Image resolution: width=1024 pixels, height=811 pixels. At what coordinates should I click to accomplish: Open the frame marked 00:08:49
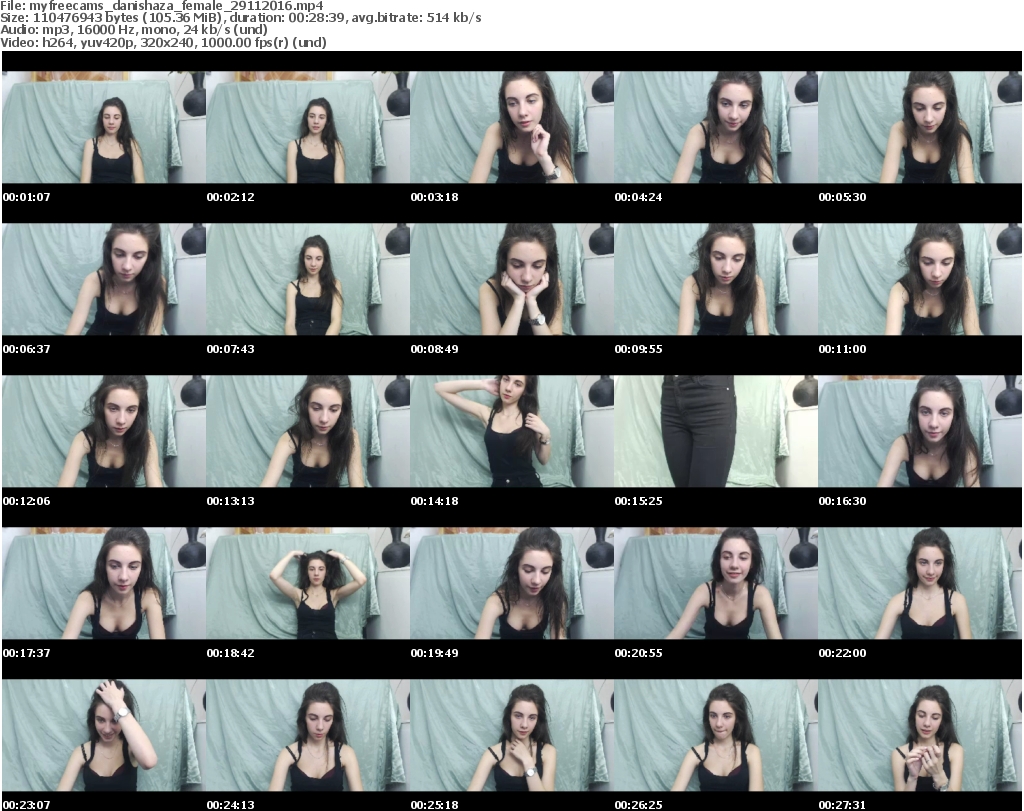pos(511,279)
